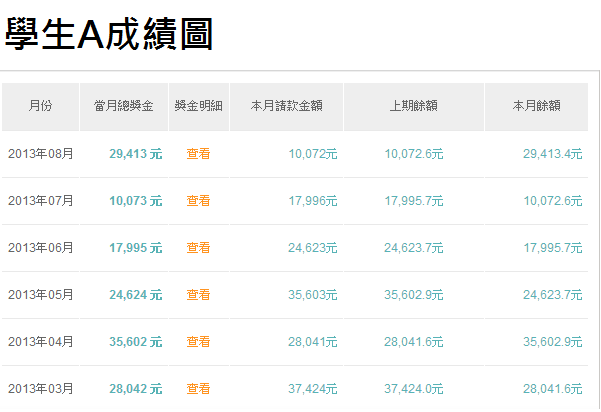Select the 35,602 元 bonus amount
Viewport: 601px width, 412px height.
tap(135, 342)
